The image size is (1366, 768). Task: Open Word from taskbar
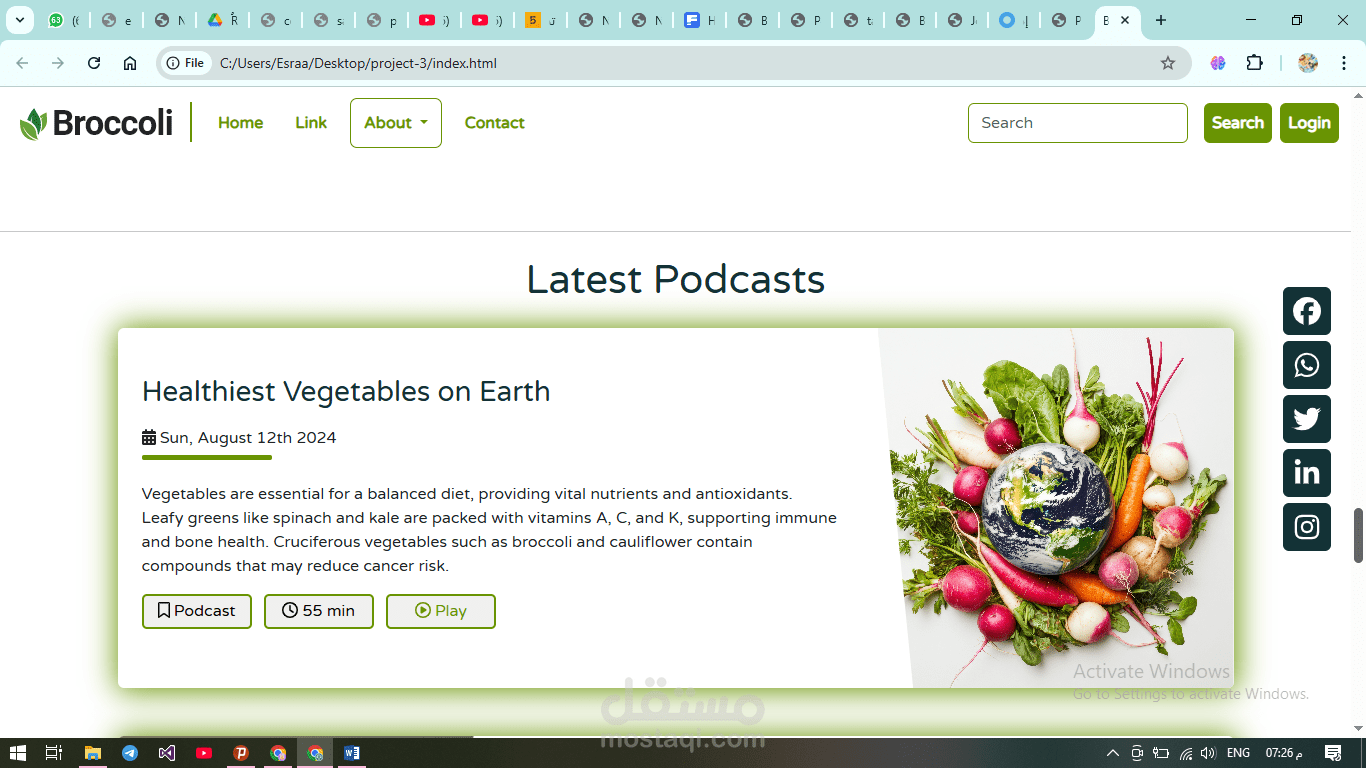tap(351, 753)
